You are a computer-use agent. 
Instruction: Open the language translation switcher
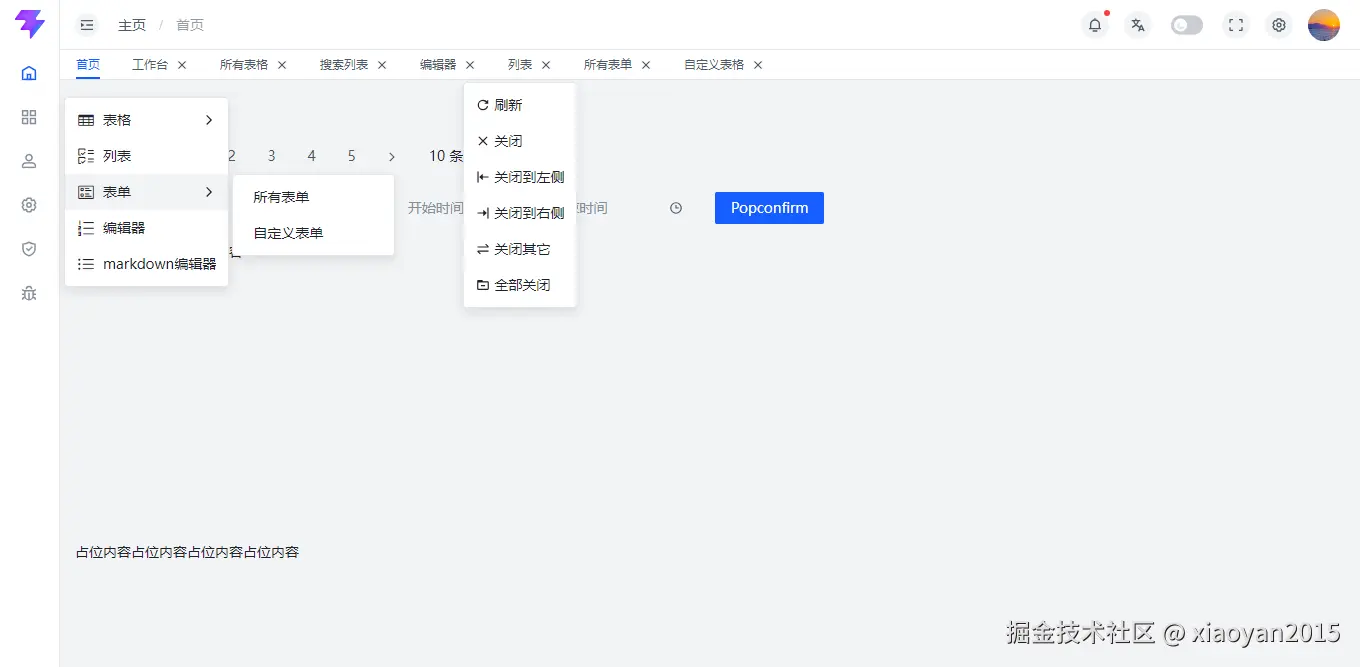click(1137, 25)
